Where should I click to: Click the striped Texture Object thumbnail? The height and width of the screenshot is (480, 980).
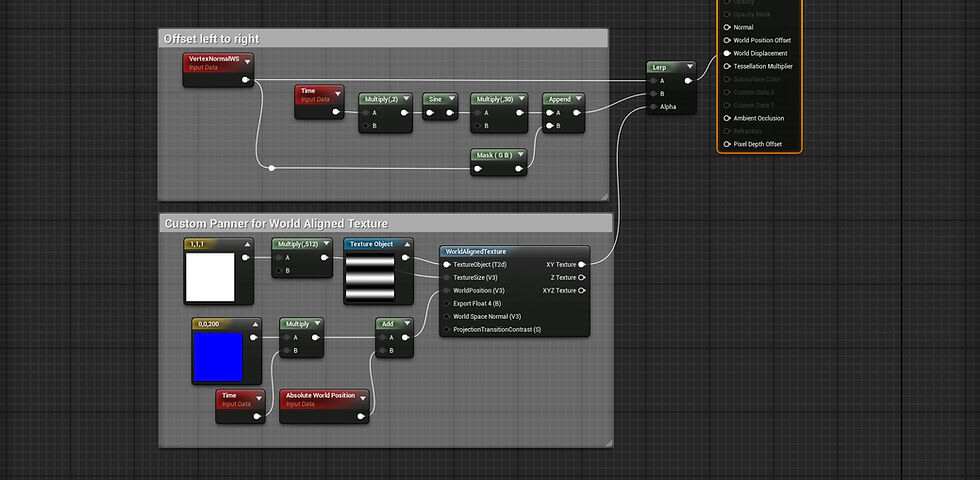(x=371, y=277)
